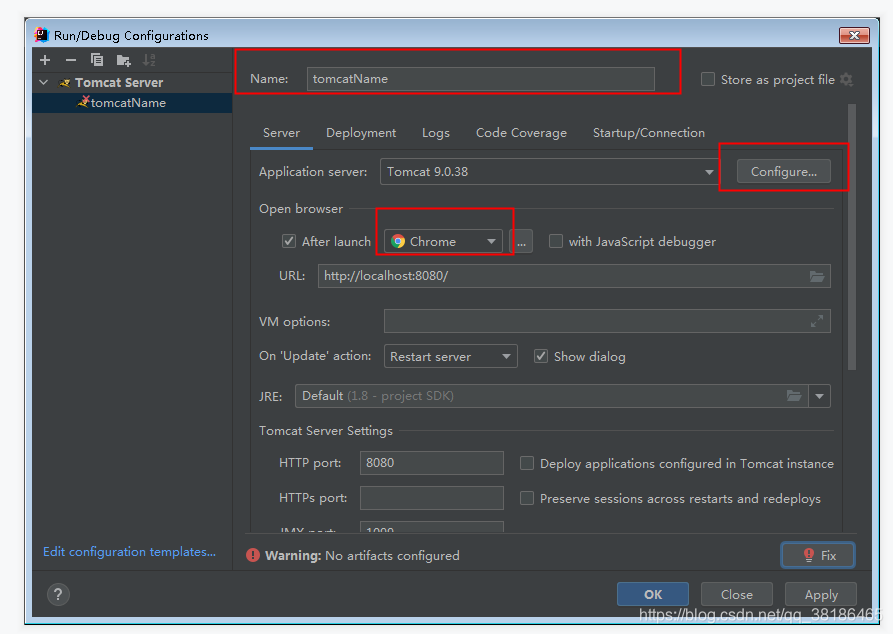This screenshot has height=634, width=893.
Task: Open Edit configuration templates link
Action: (x=129, y=551)
